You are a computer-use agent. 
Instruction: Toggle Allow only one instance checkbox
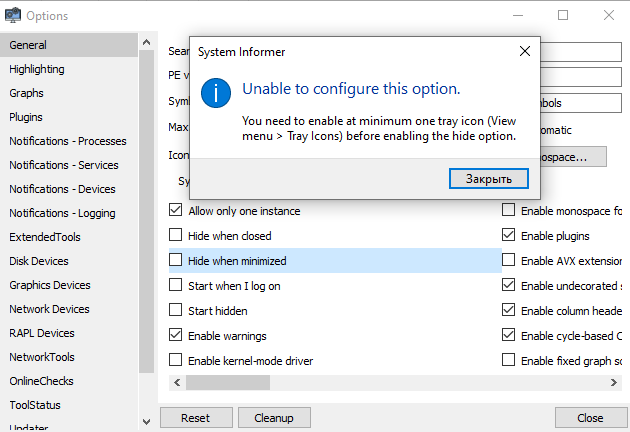tap(176, 210)
